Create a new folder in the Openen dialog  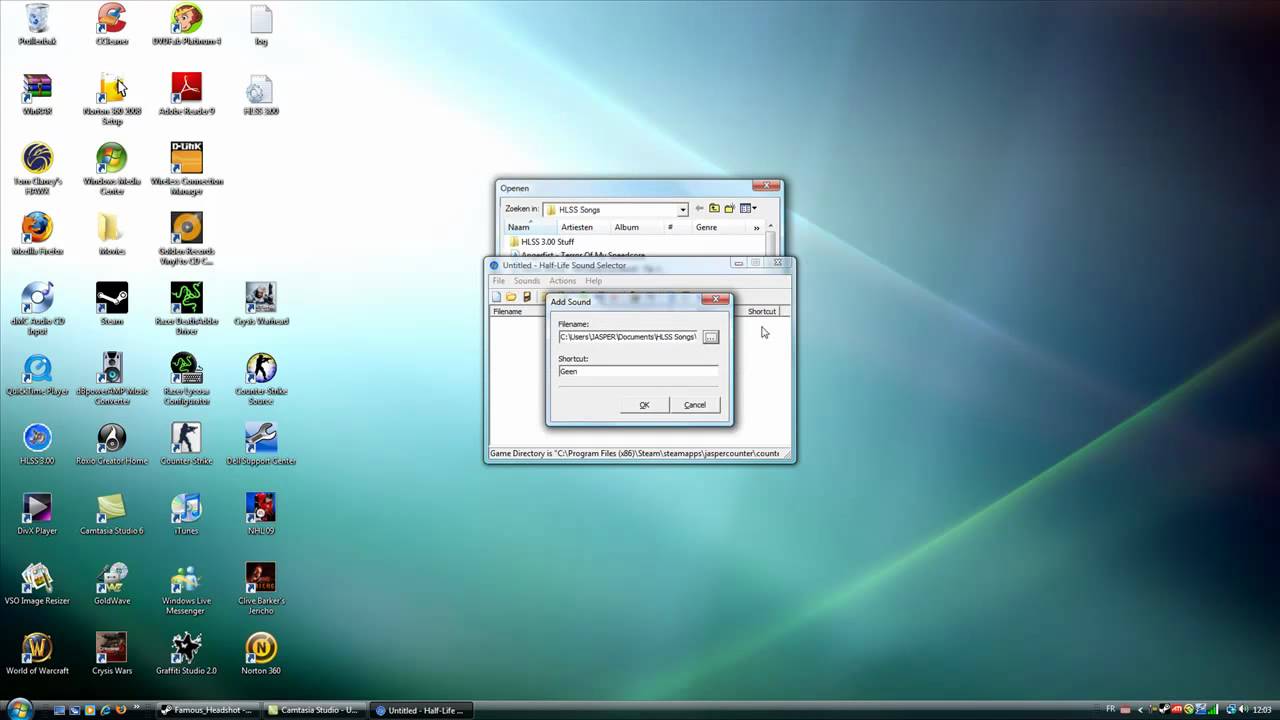point(729,209)
